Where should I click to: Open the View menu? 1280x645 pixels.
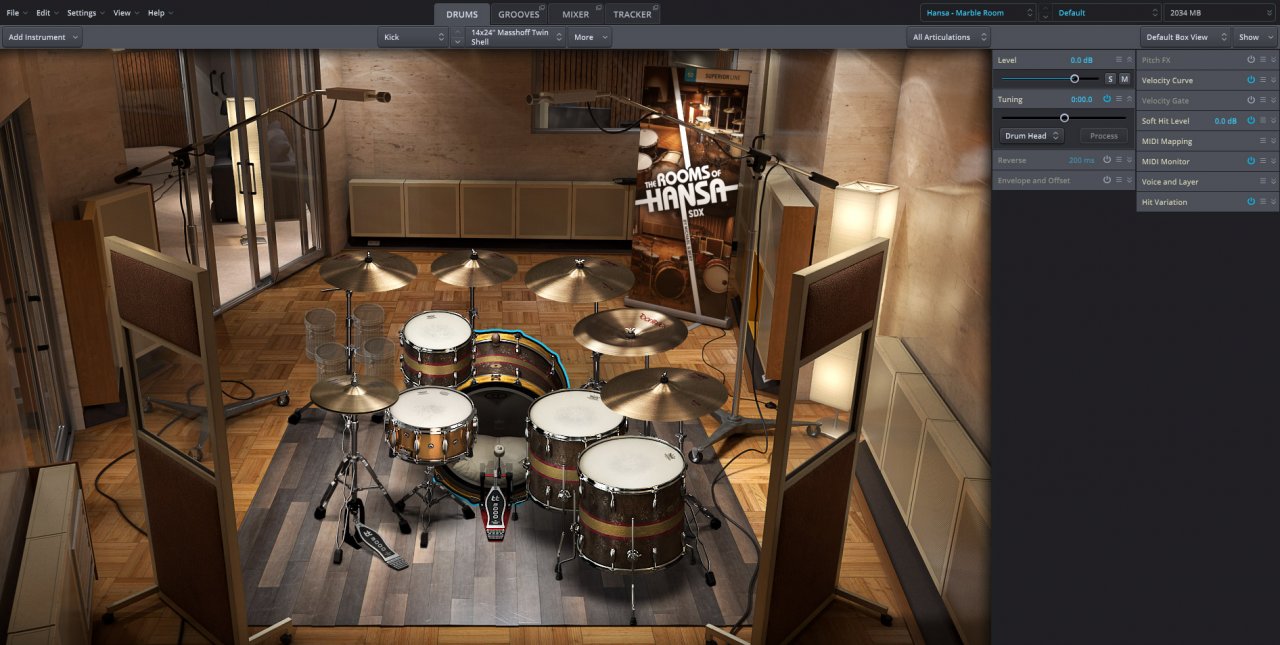click(x=125, y=13)
